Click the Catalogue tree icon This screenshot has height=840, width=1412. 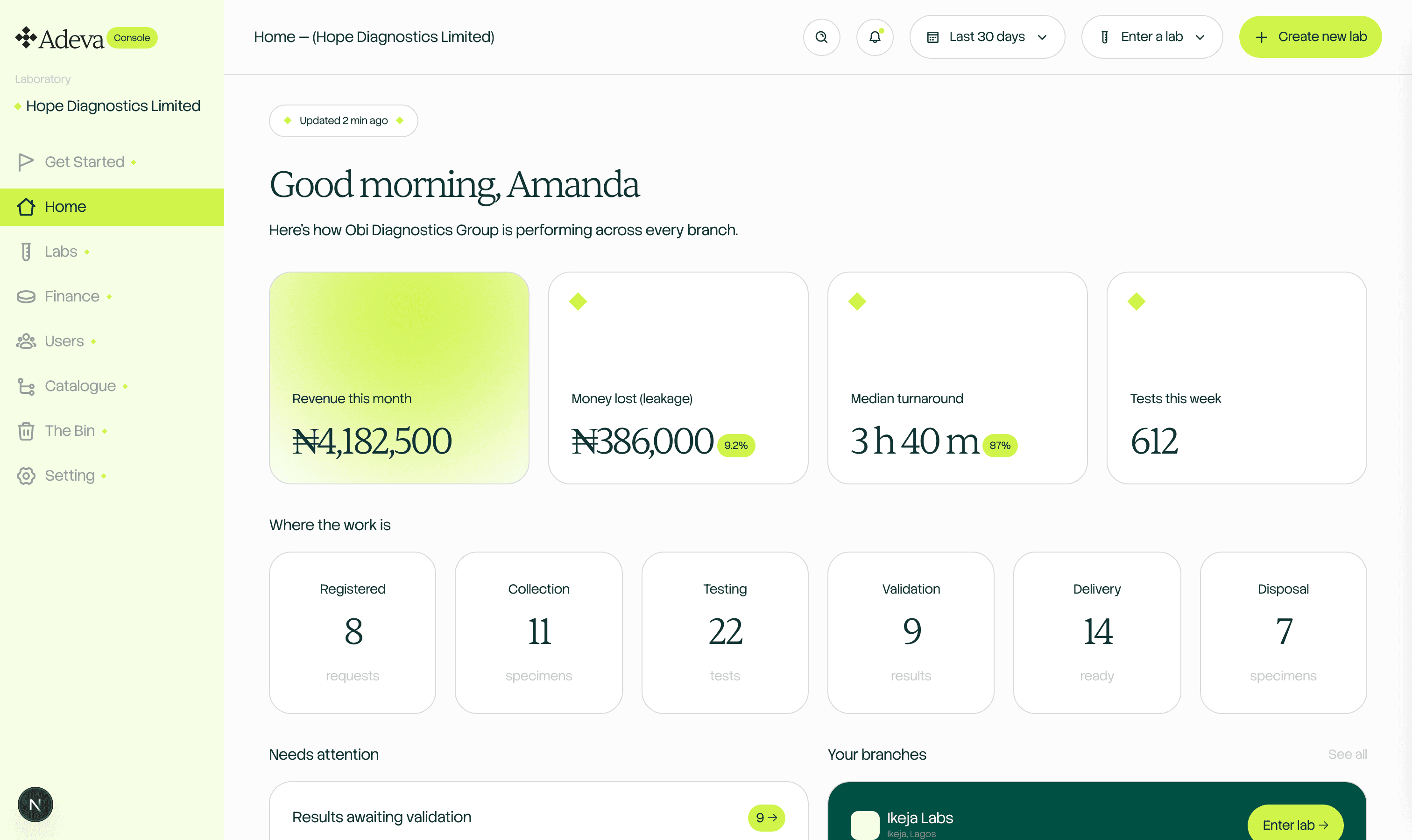pyautogui.click(x=26, y=386)
